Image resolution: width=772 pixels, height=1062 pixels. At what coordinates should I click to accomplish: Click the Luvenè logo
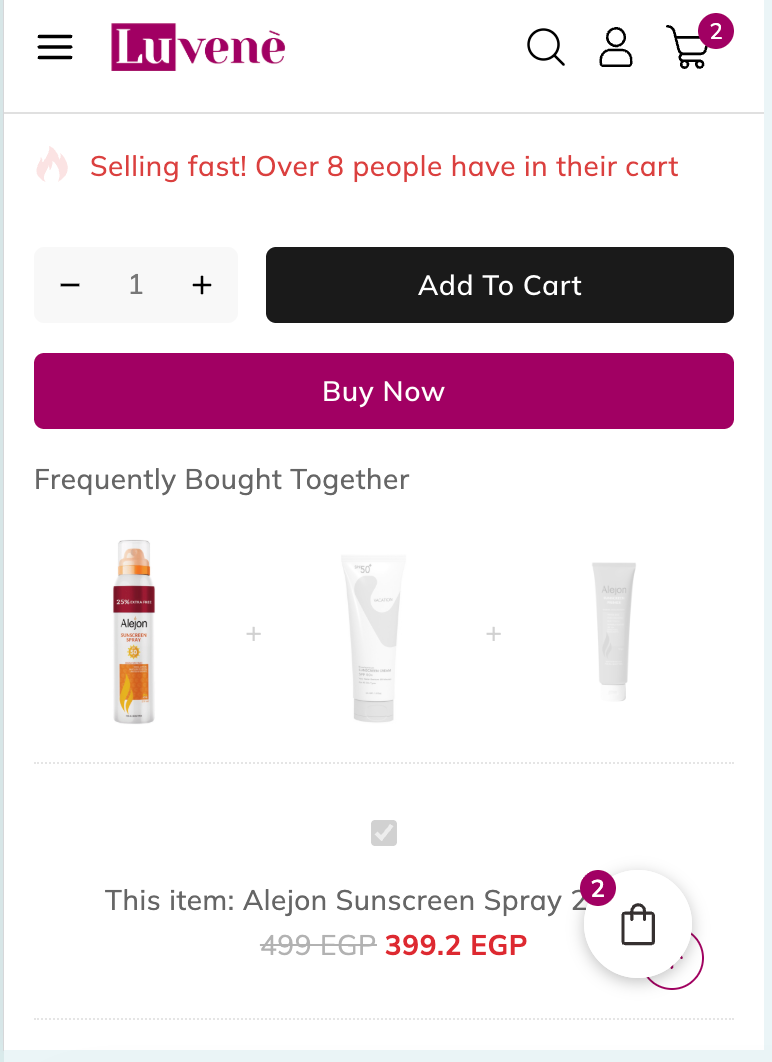[198, 47]
